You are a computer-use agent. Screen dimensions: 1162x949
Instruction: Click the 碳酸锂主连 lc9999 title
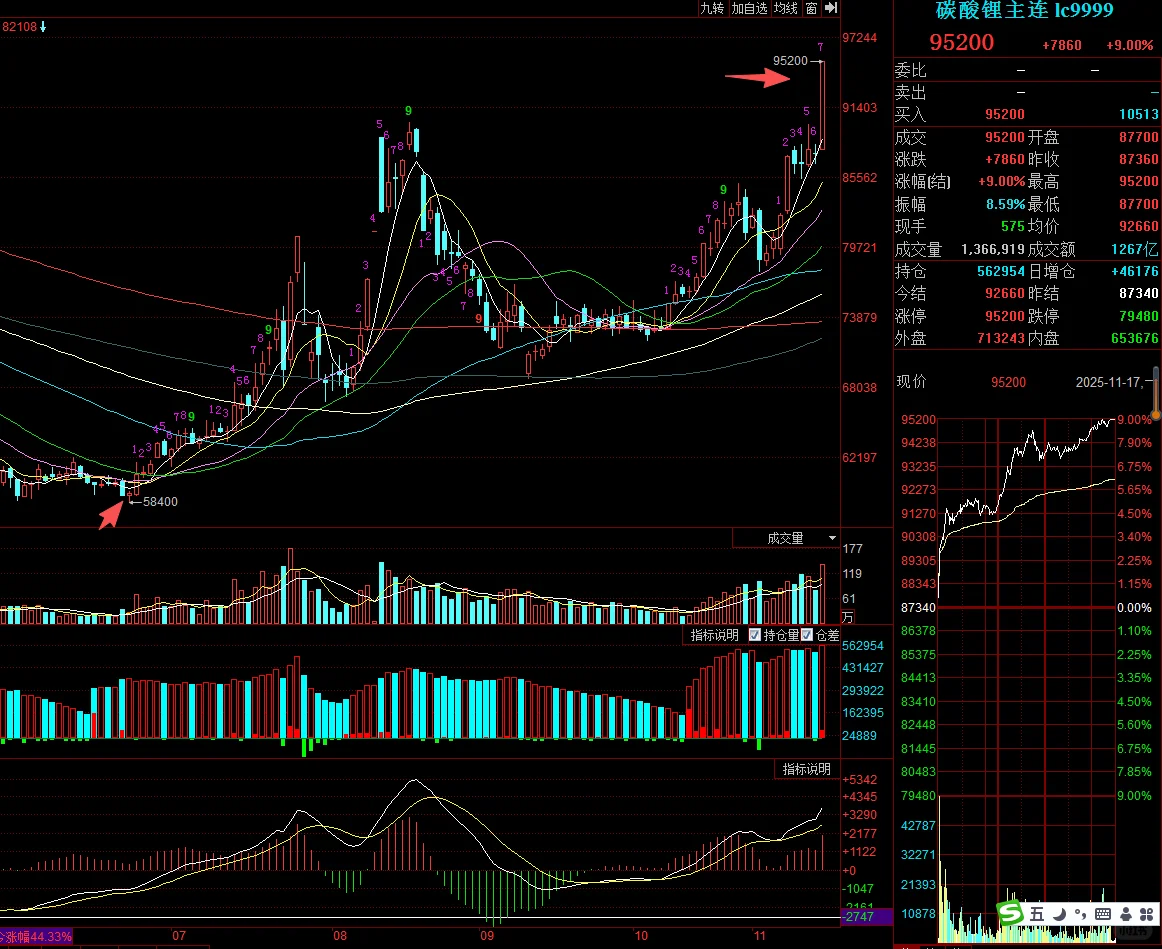(1025, 10)
